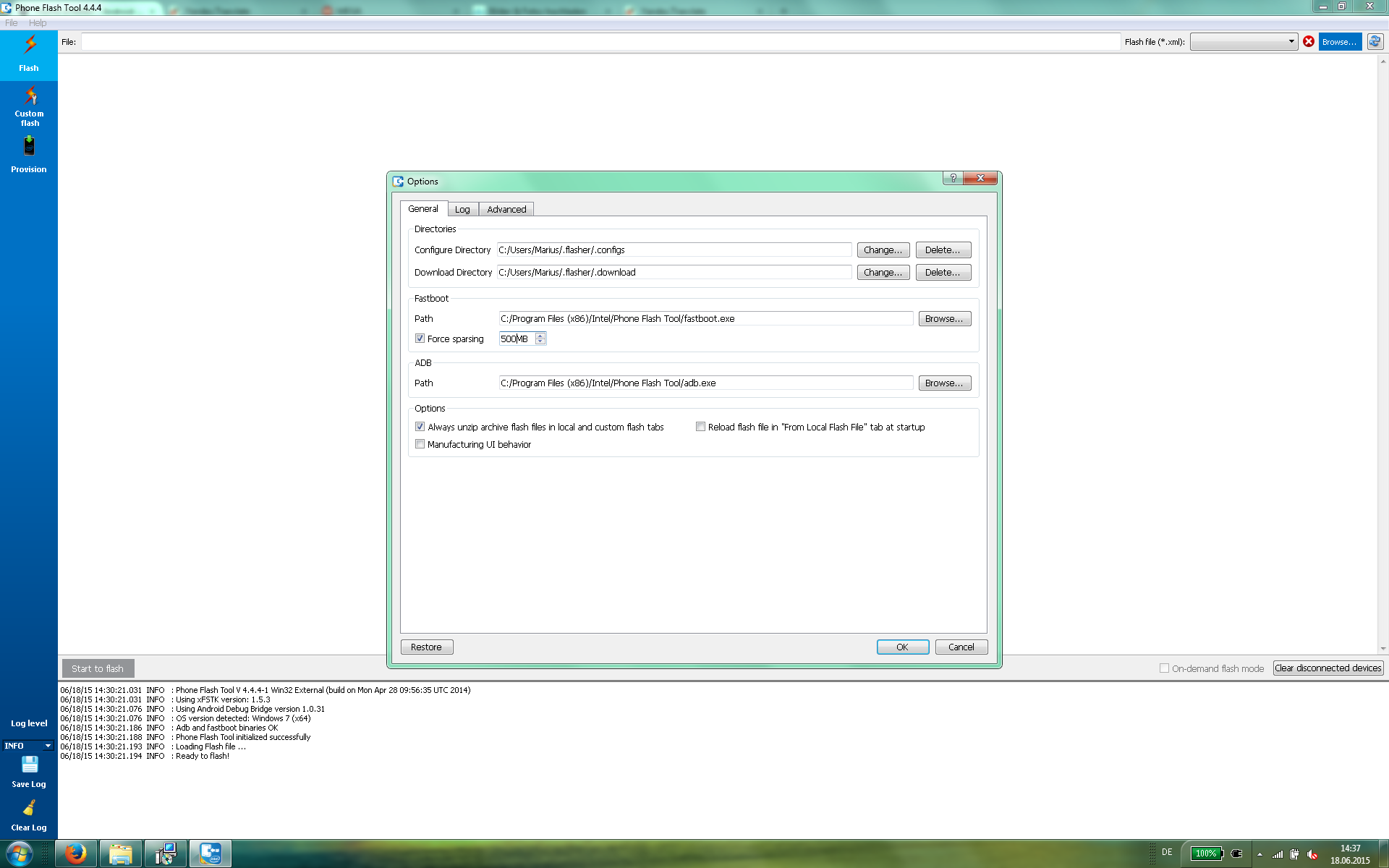
Task: Select the General tab
Action: pos(423,208)
